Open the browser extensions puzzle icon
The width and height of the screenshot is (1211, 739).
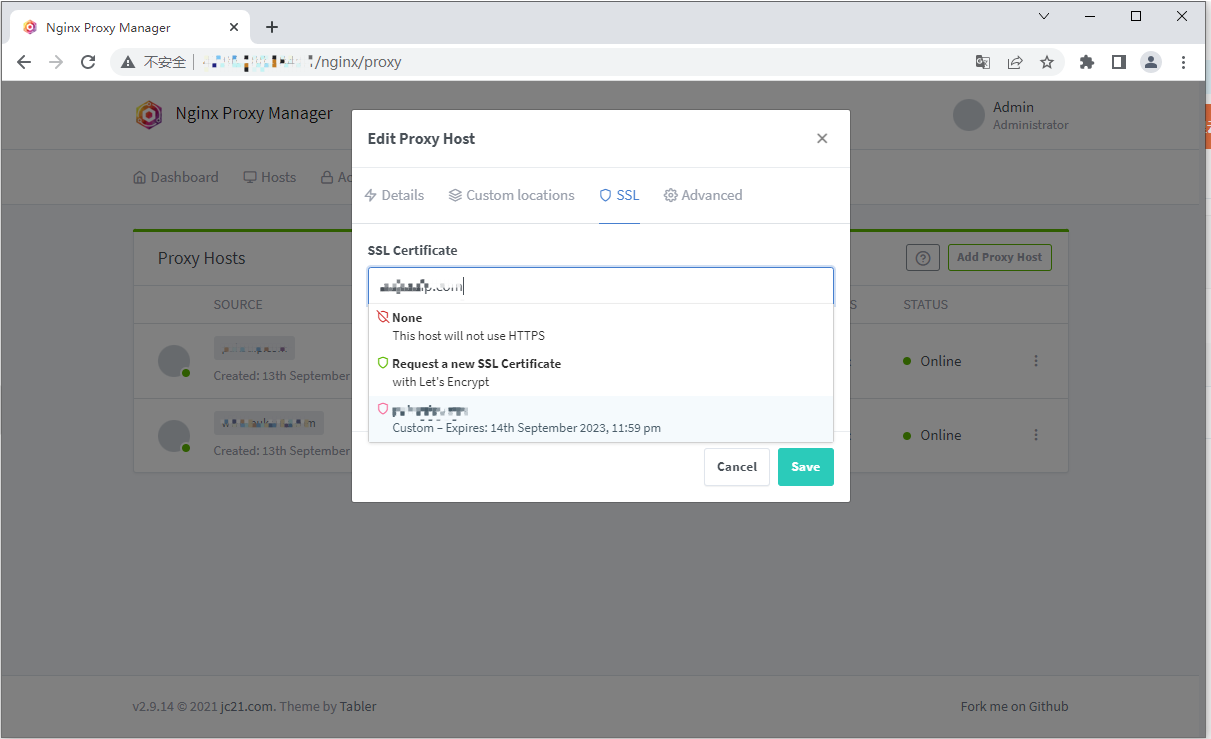click(x=1087, y=62)
